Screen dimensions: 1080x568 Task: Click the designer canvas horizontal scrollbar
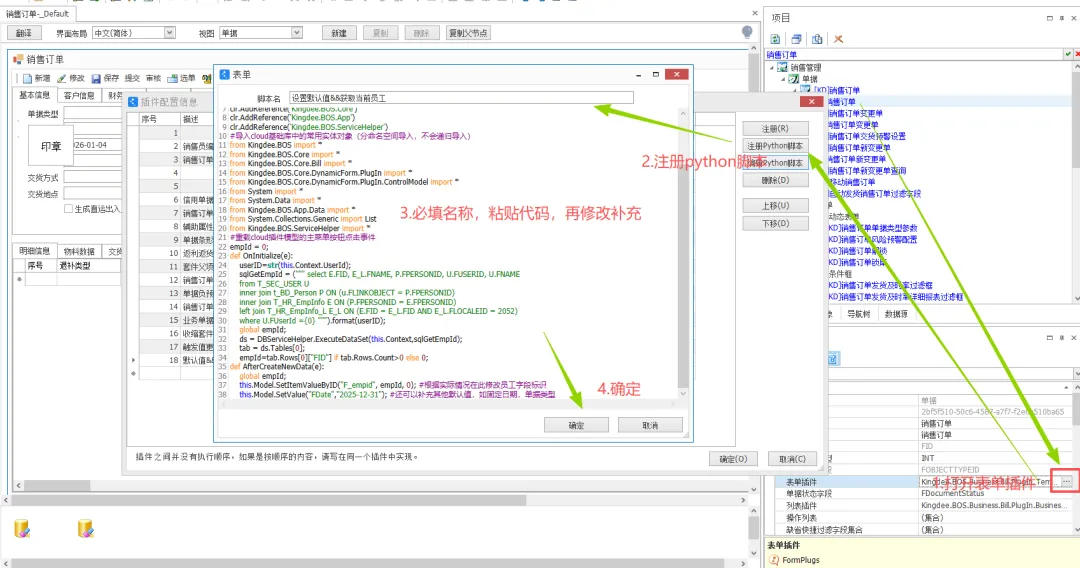click(376, 500)
